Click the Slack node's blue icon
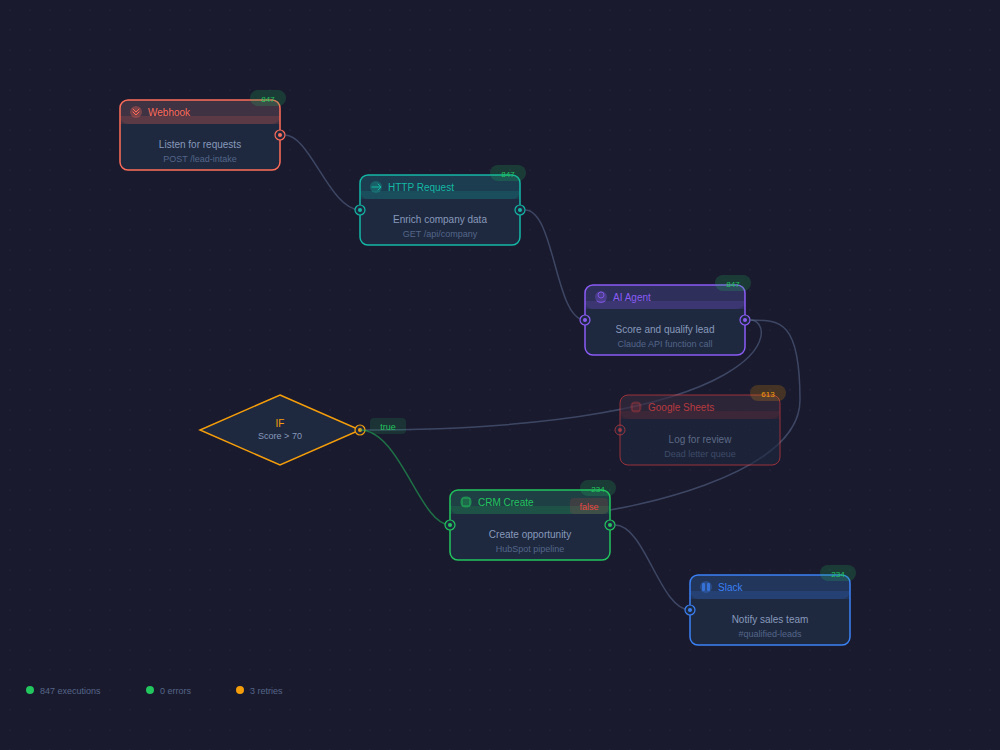 (x=705, y=587)
